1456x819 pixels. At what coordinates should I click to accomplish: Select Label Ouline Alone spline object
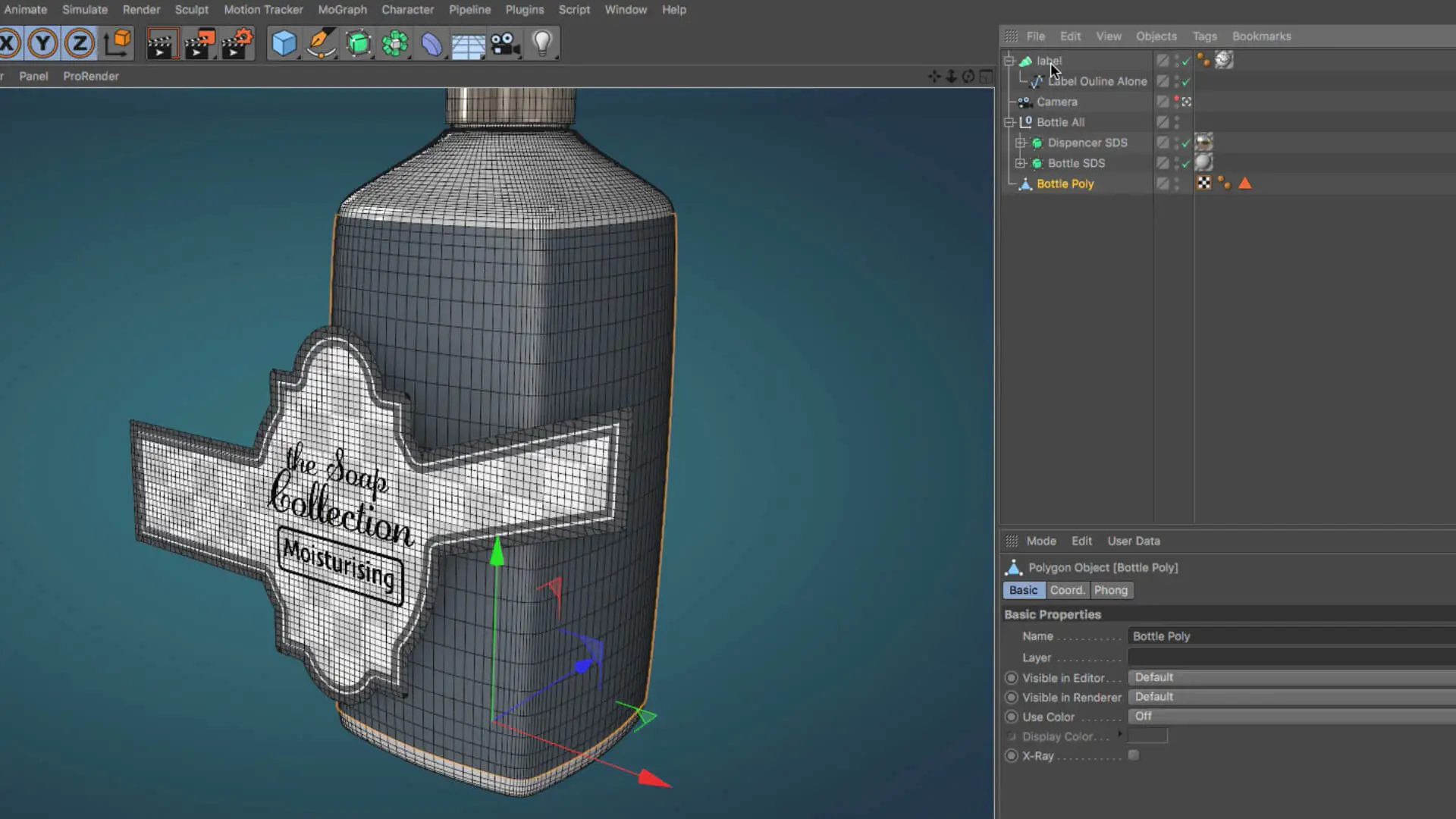pyautogui.click(x=1097, y=81)
